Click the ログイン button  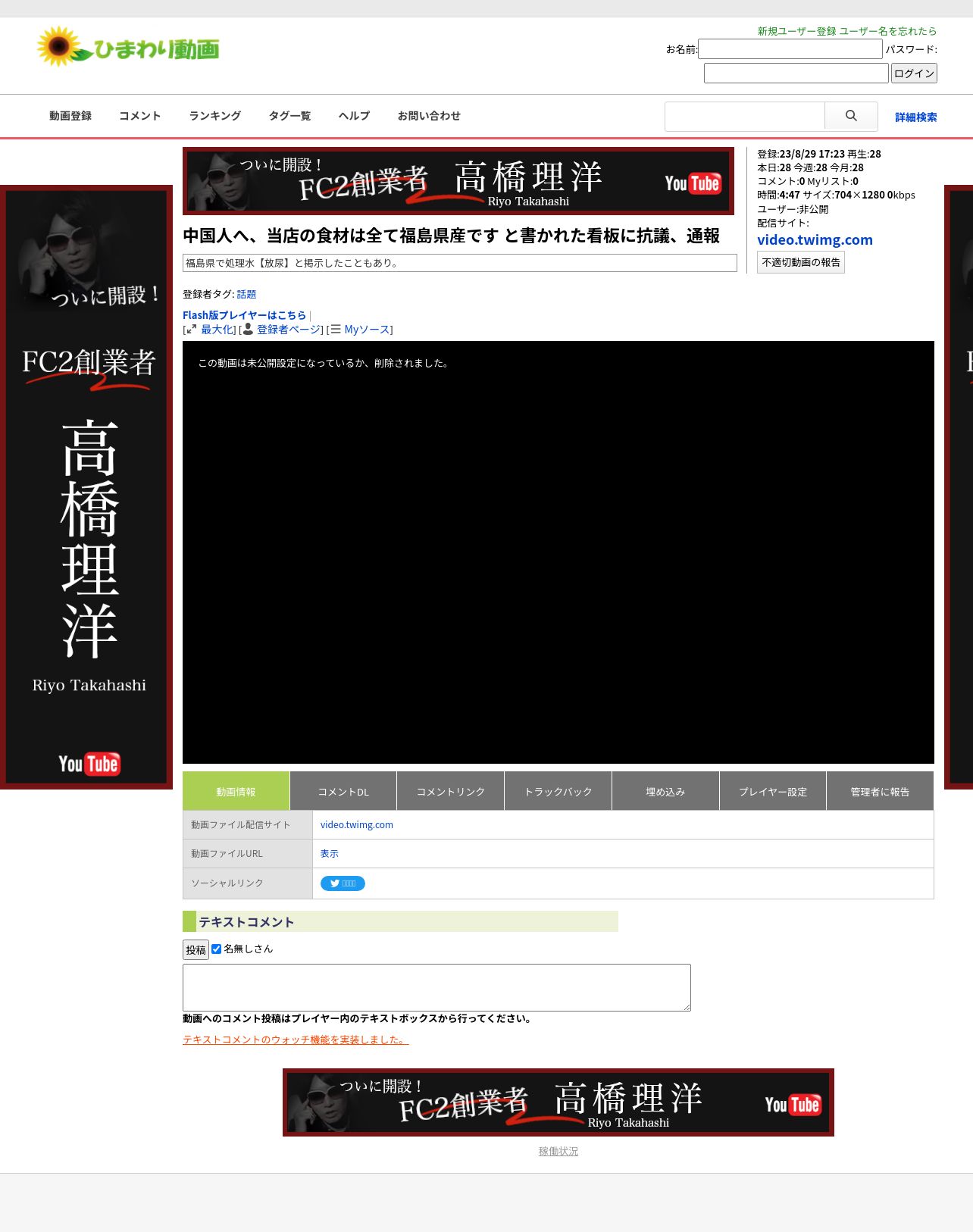coord(914,73)
